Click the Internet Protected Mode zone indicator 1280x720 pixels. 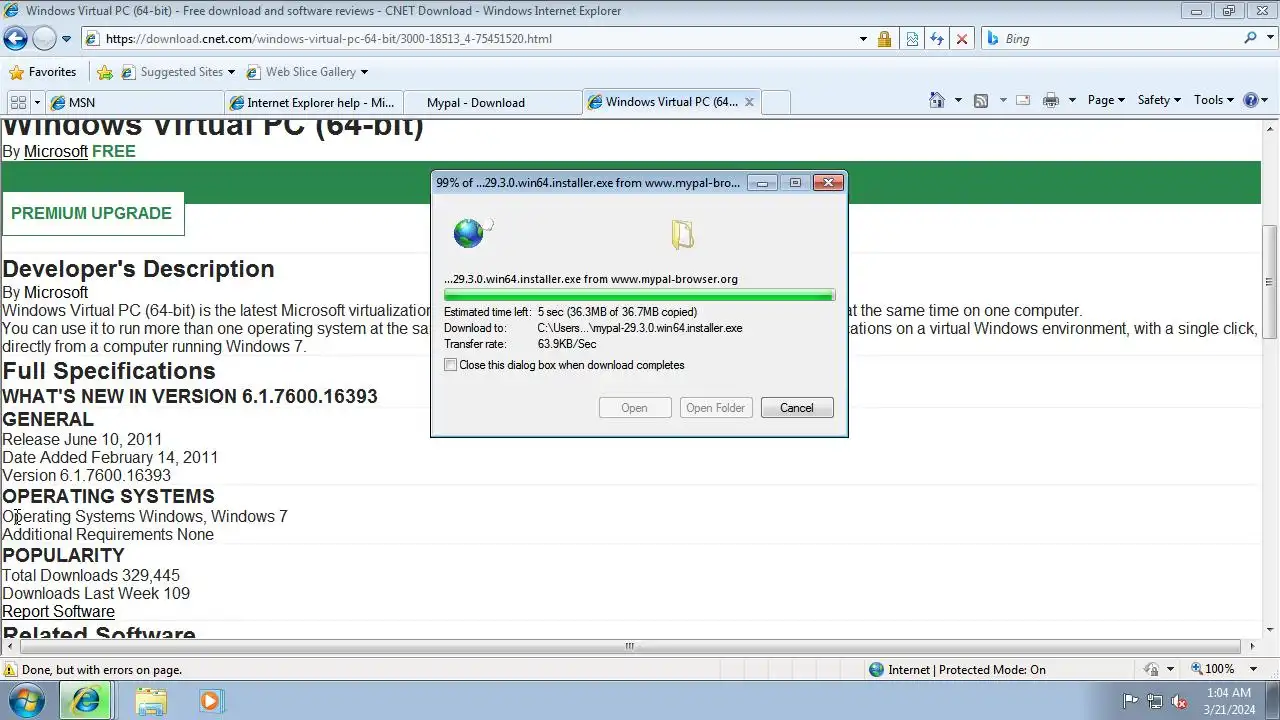pos(957,670)
